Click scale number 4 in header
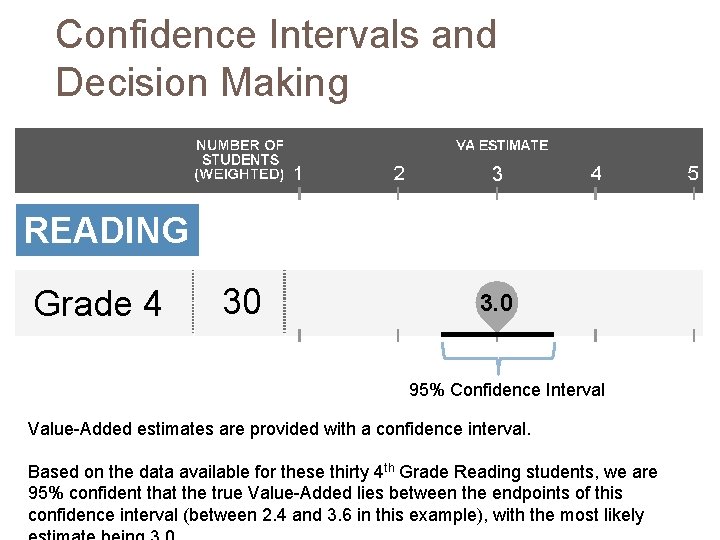The width and height of the screenshot is (720, 540). [596, 174]
